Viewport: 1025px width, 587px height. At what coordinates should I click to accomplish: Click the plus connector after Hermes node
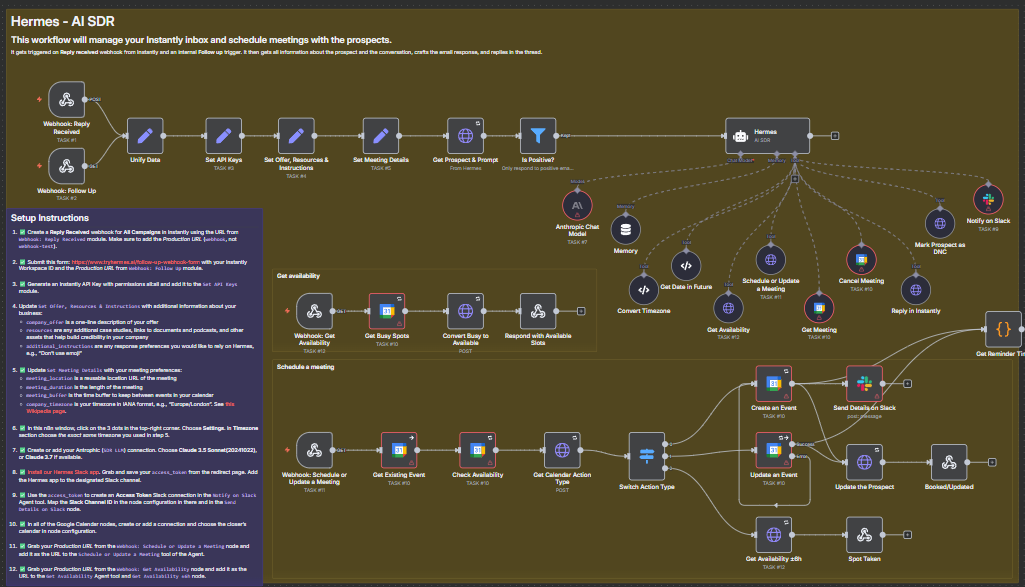[836, 136]
